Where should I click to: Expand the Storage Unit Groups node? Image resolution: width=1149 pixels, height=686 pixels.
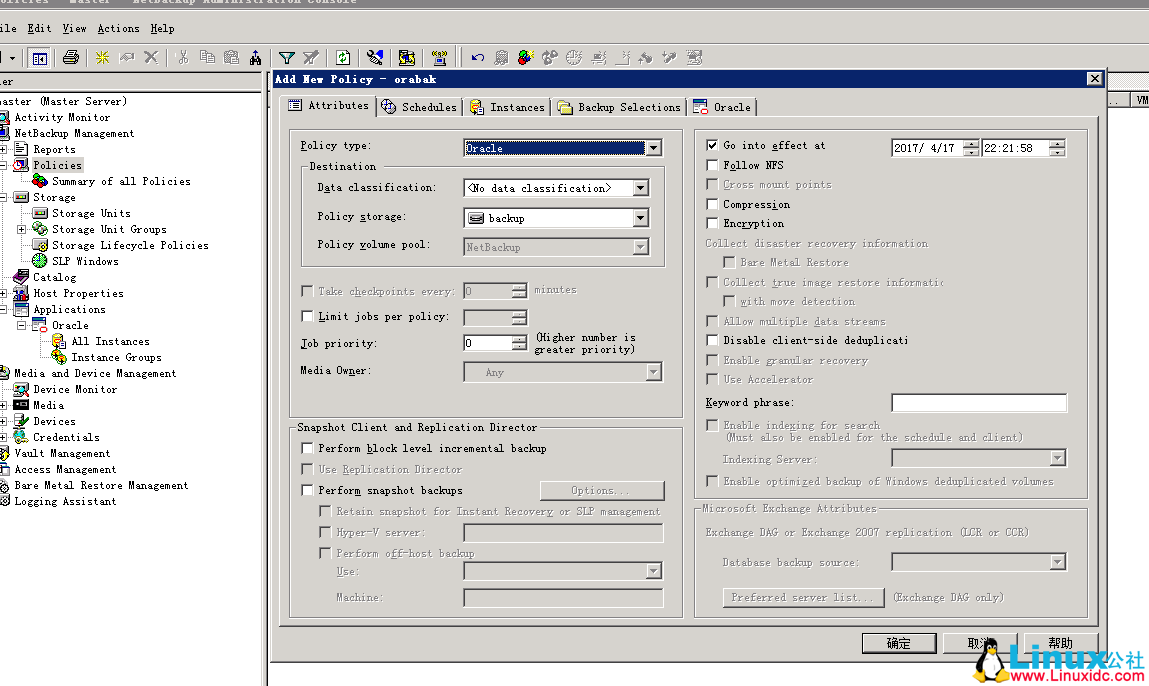(x=22, y=229)
